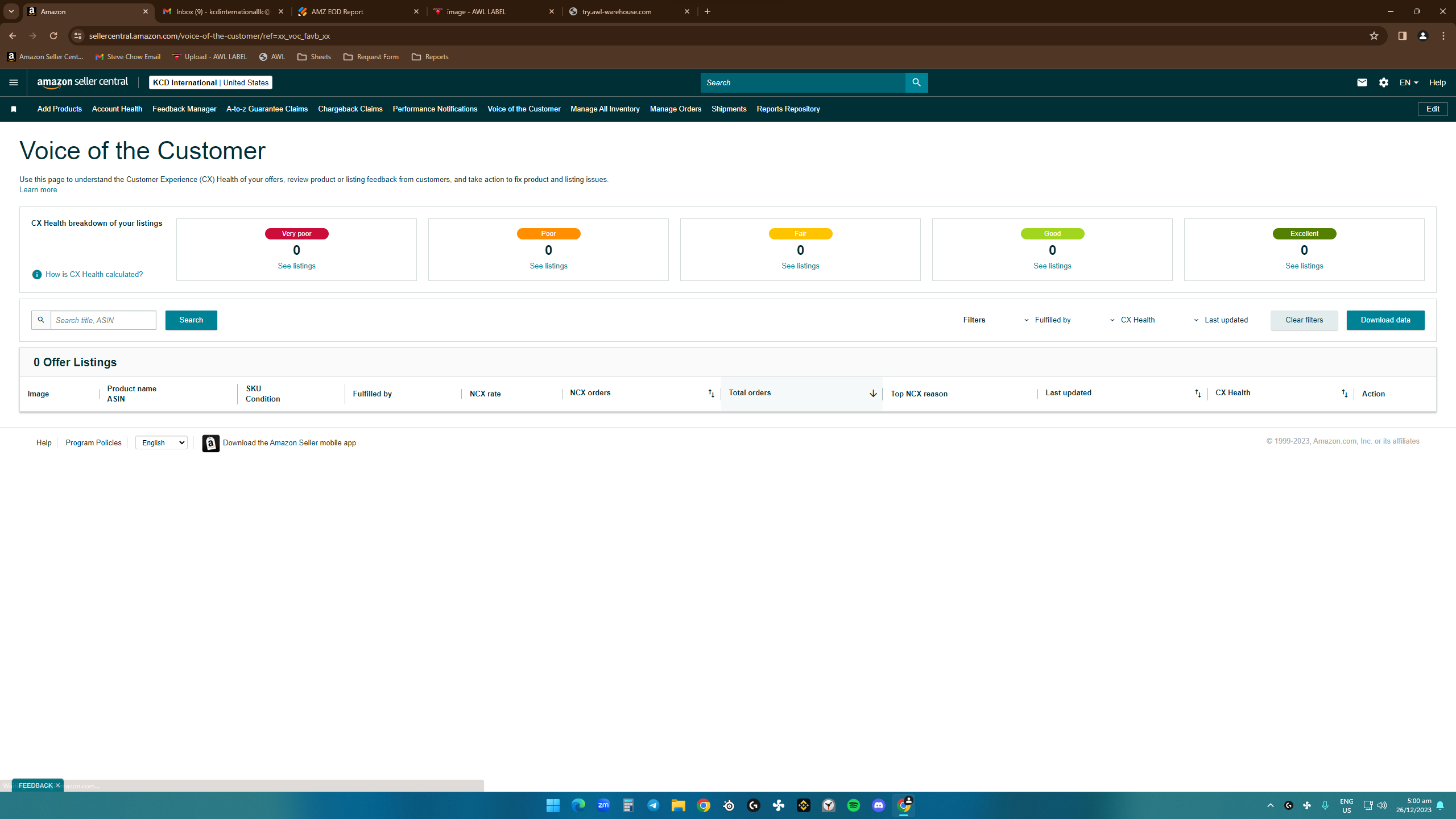This screenshot has height=819, width=1456.
Task: Go to A-to-z Guarantee Claims
Action: [x=267, y=109]
